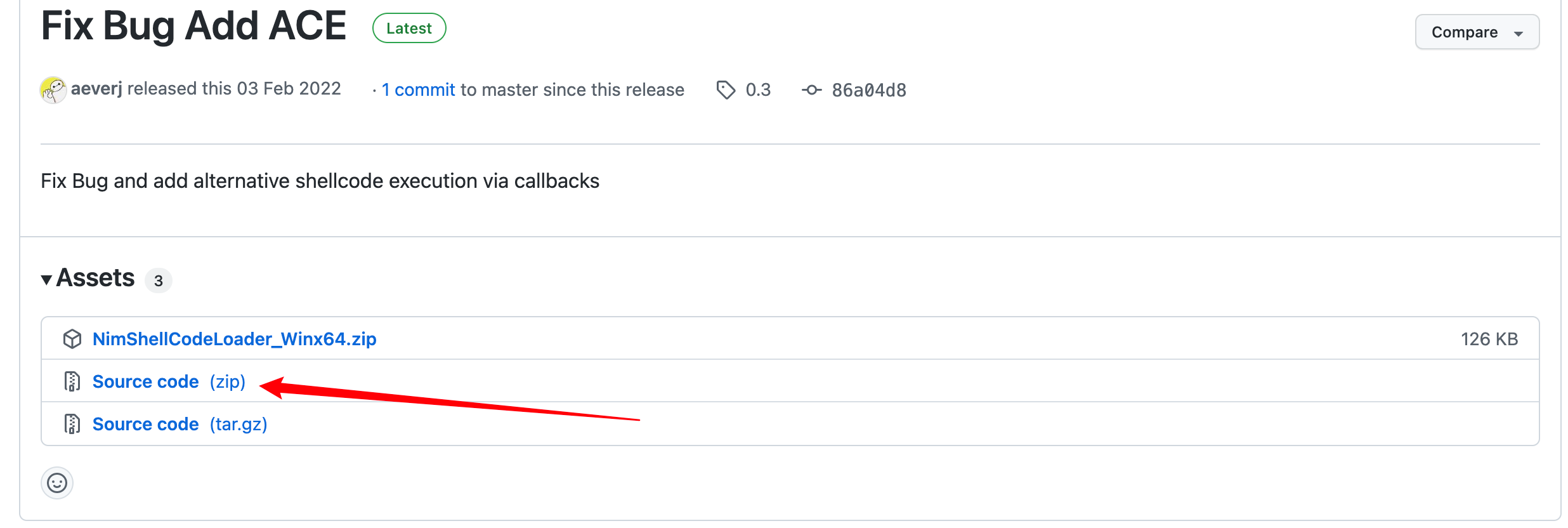Click the archive icon for Source code (tar.gz)

(72, 424)
